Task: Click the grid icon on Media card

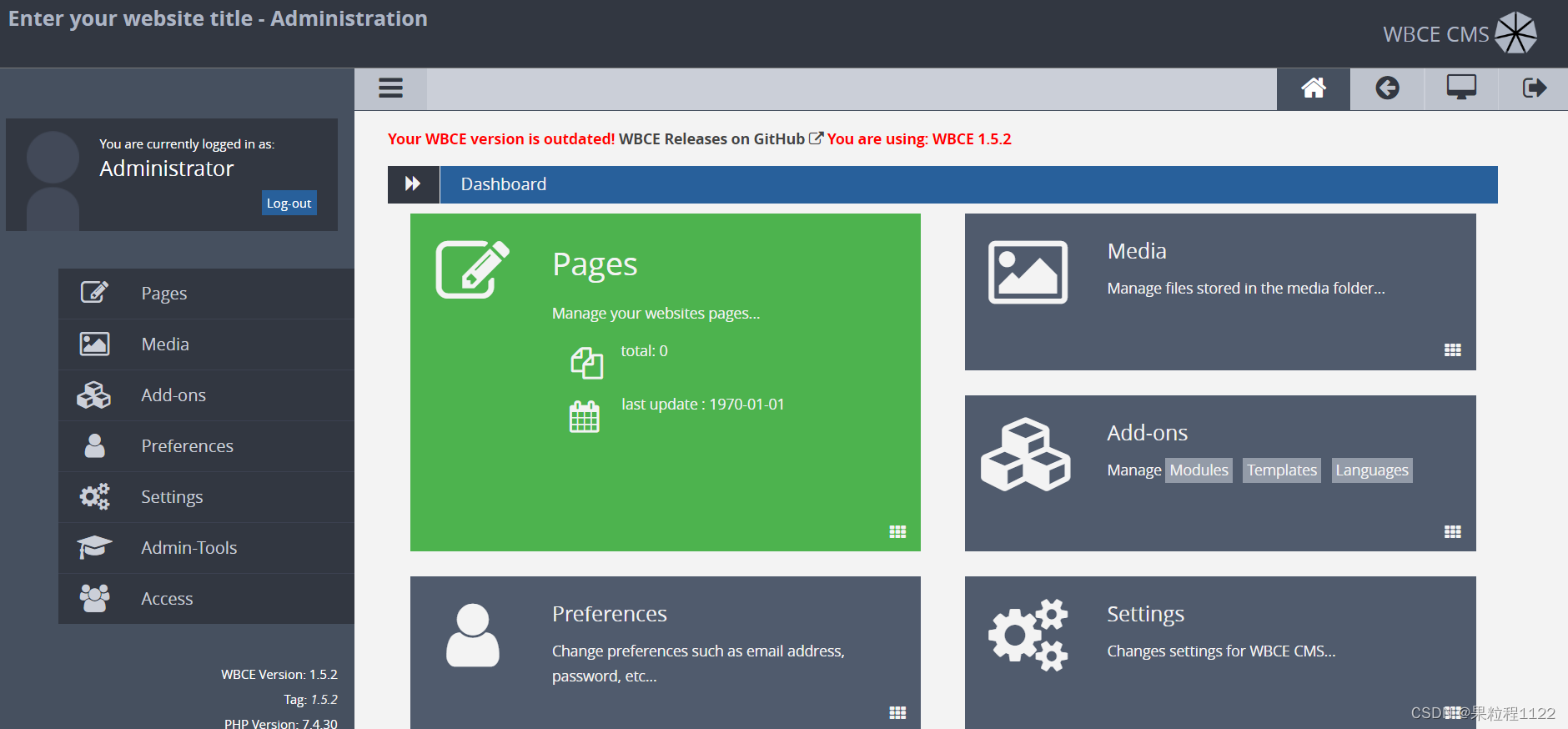Action: pos(1453,350)
